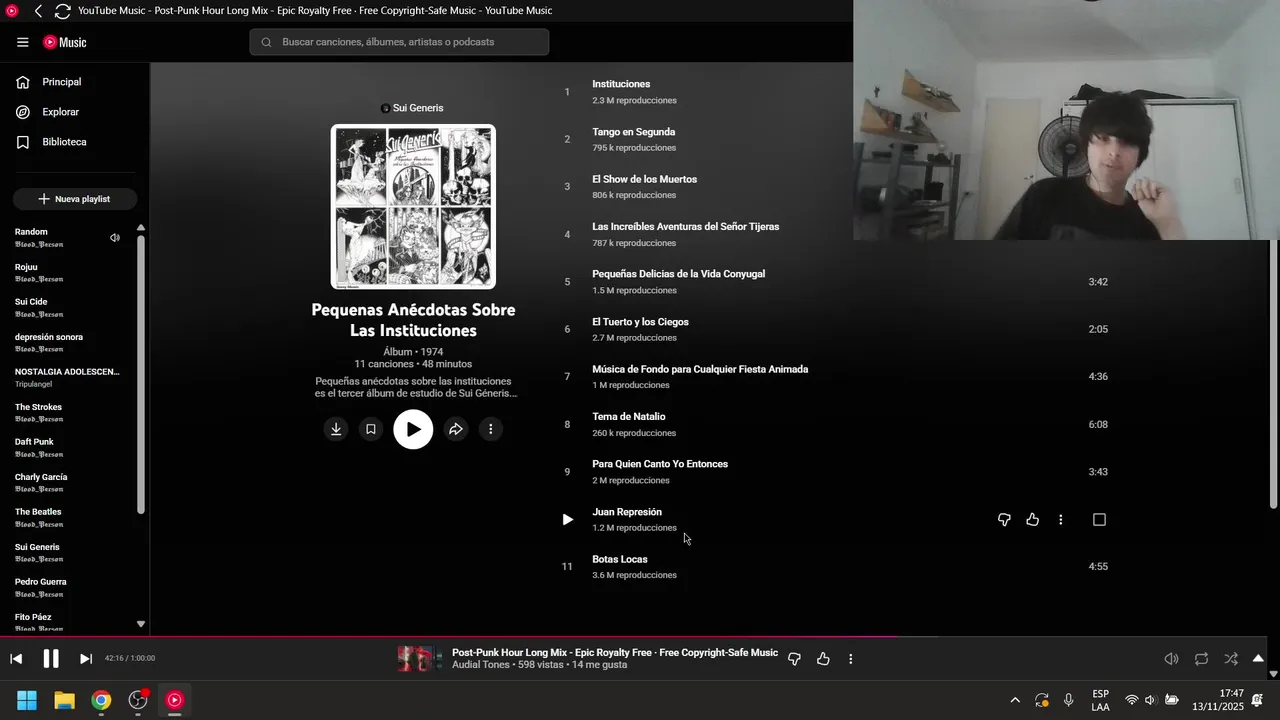Image resolution: width=1280 pixels, height=720 pixels.
Task: Skip to next track in player bar
Action: pyautogui.click(x=86, y=659)
